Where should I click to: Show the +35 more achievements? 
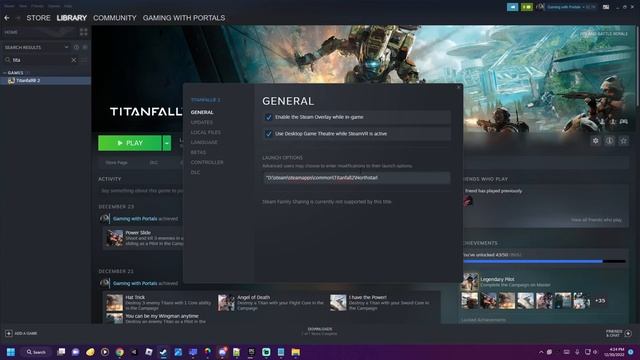click(600, 301)
